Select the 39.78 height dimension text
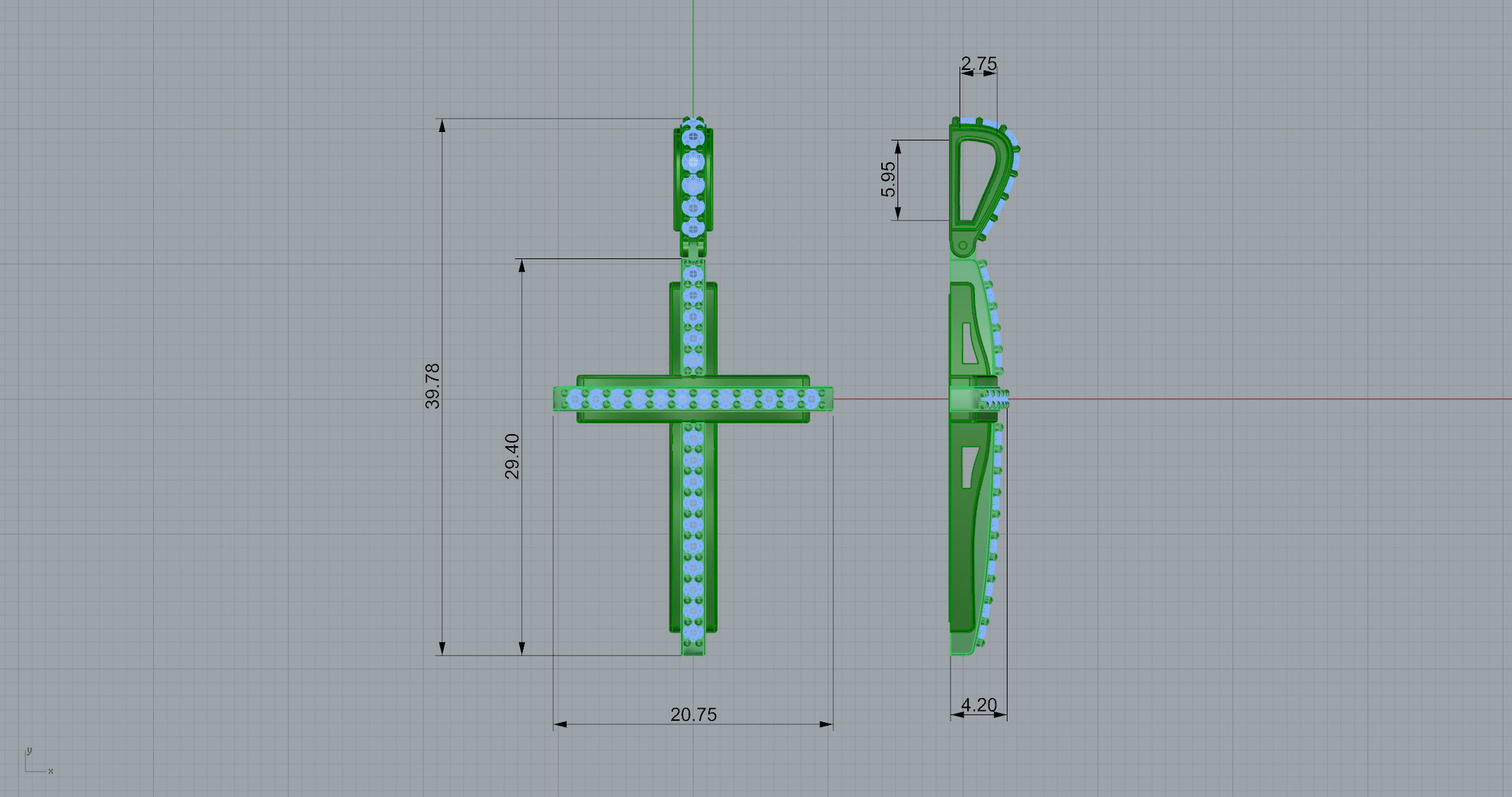Screen dimensions: 1512x797 (x=433, y=386)
